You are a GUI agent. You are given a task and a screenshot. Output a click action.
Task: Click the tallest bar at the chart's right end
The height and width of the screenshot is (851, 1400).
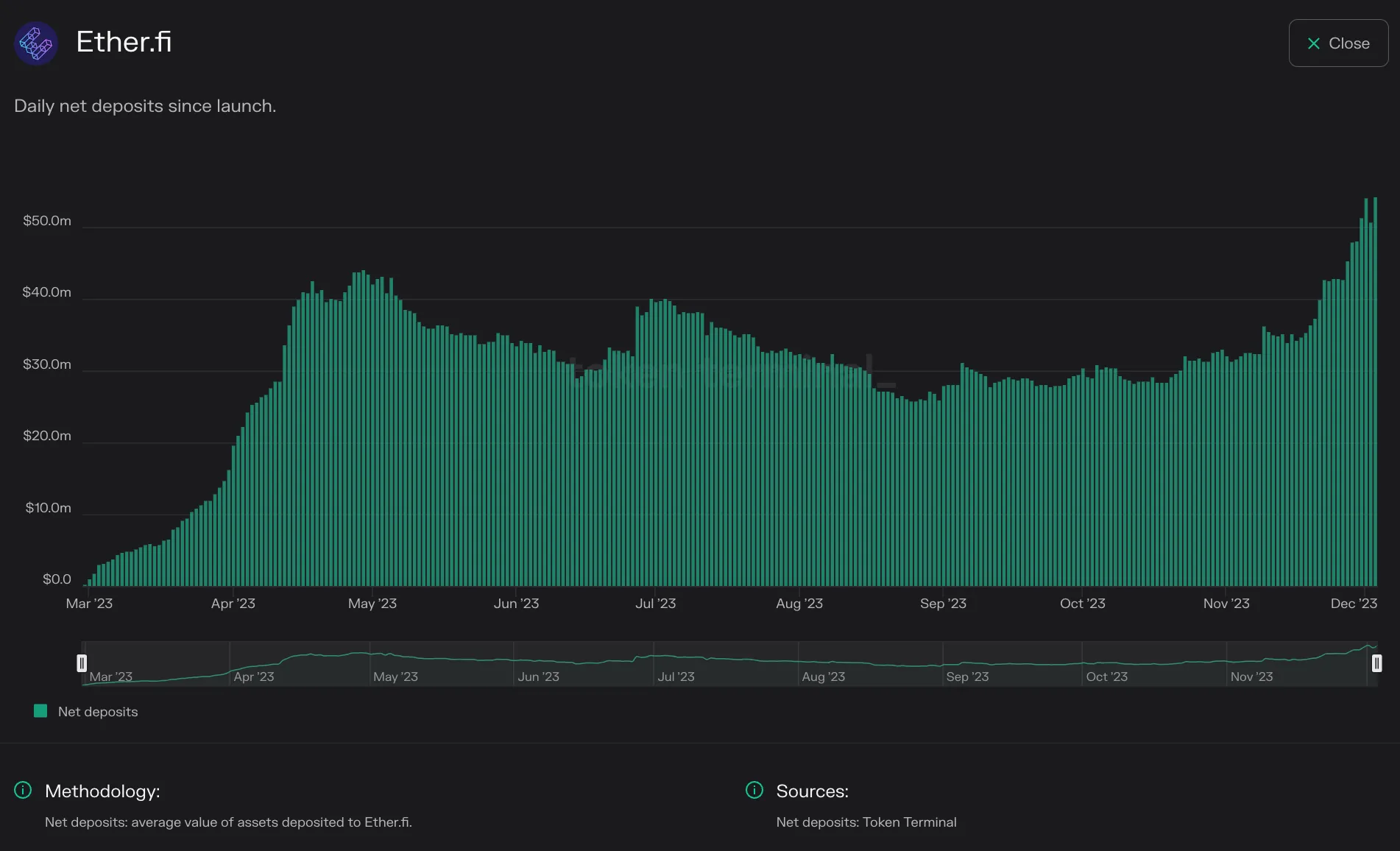[1375, 392]
